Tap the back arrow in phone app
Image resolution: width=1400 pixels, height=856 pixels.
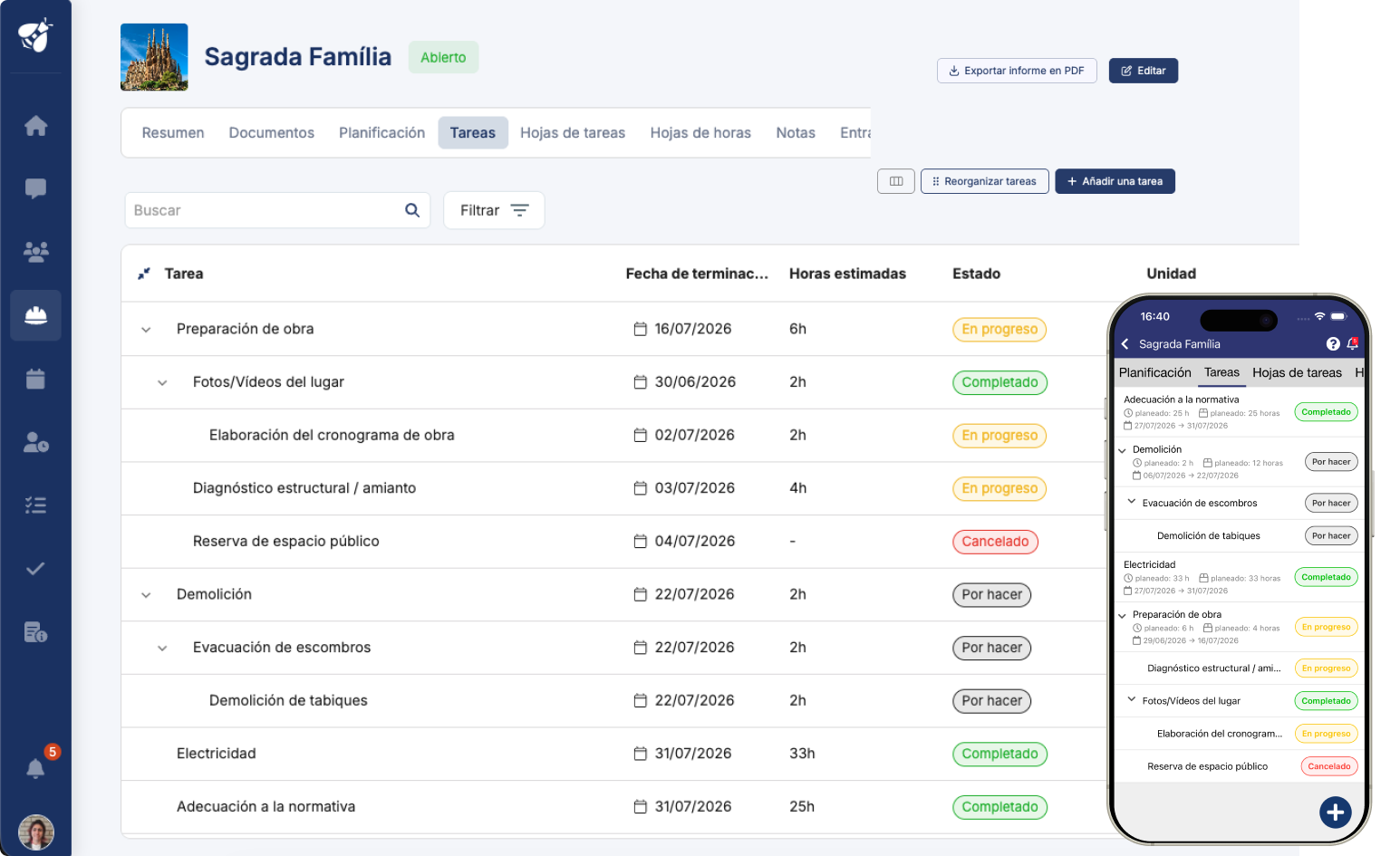click(1125, 344)
